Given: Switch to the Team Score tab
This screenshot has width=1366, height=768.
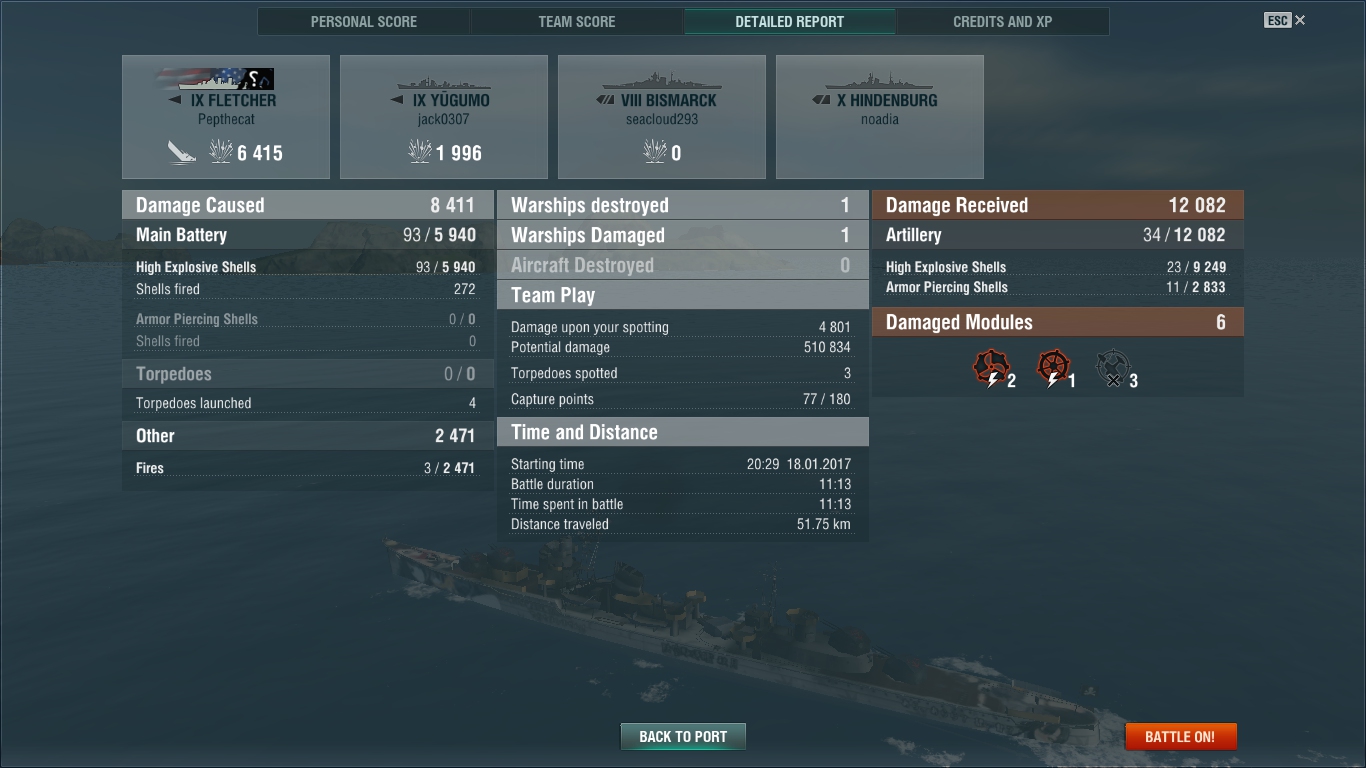Looking at the screenshot, I should point(577,21).
